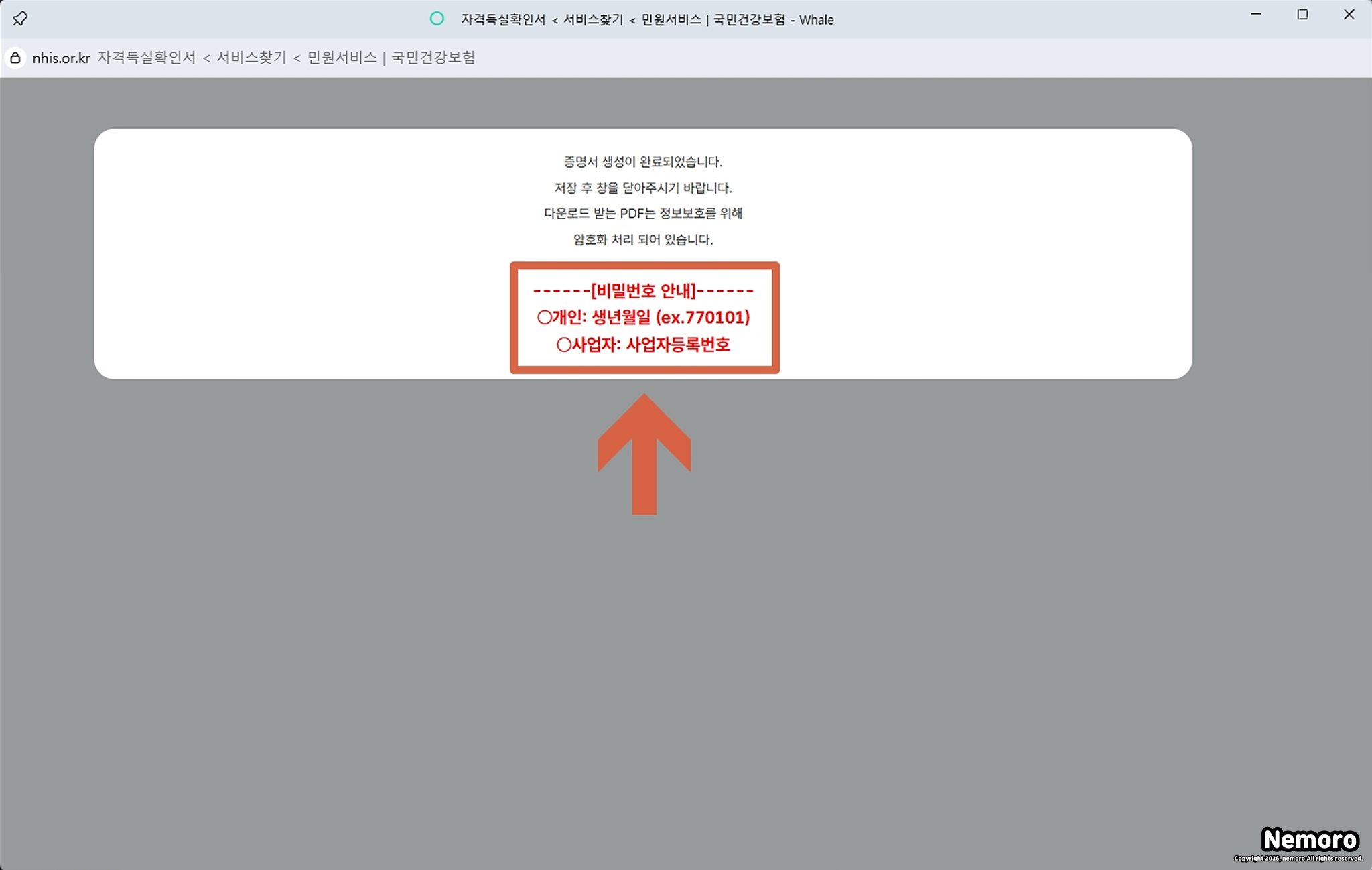Click the window title bar text
This screenshot has height=870, width=1372.
pyautogui.click(x=646, y=20)
